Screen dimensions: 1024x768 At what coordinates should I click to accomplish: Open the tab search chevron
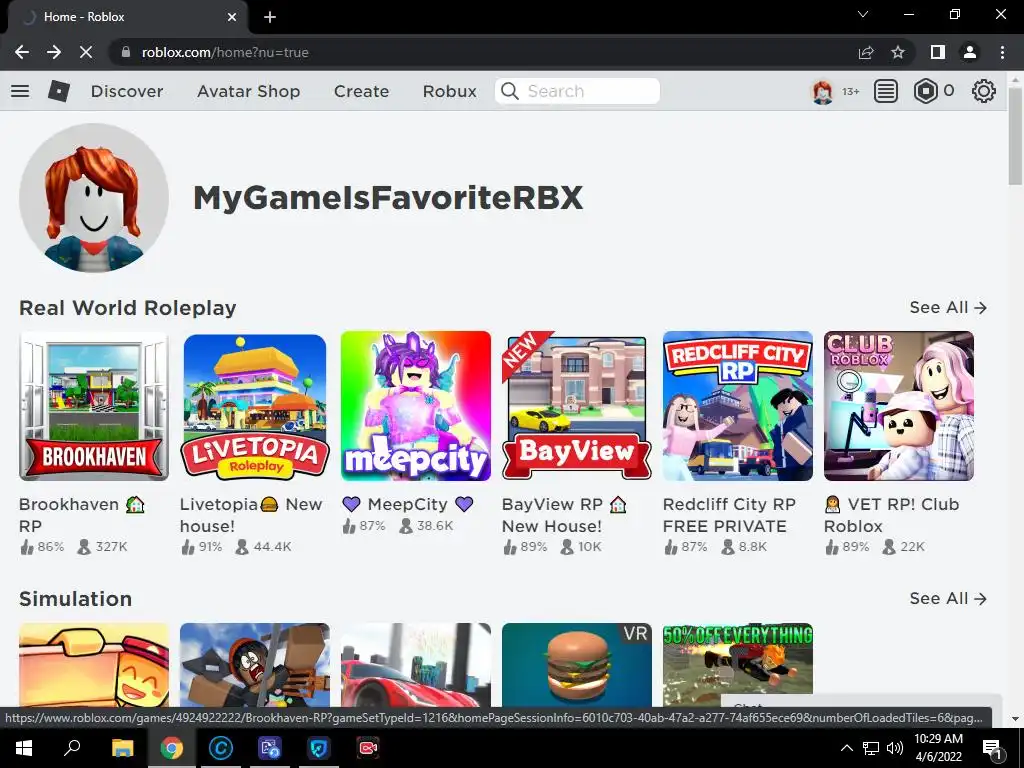click(863, 14)
